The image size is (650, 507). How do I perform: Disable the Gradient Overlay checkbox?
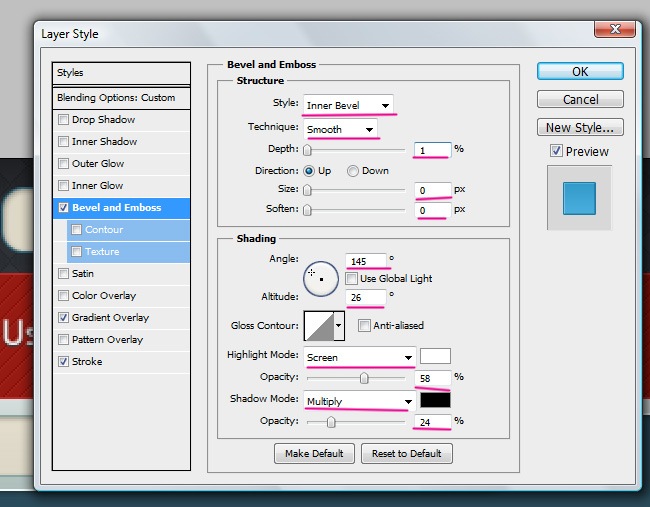[64, 318]
